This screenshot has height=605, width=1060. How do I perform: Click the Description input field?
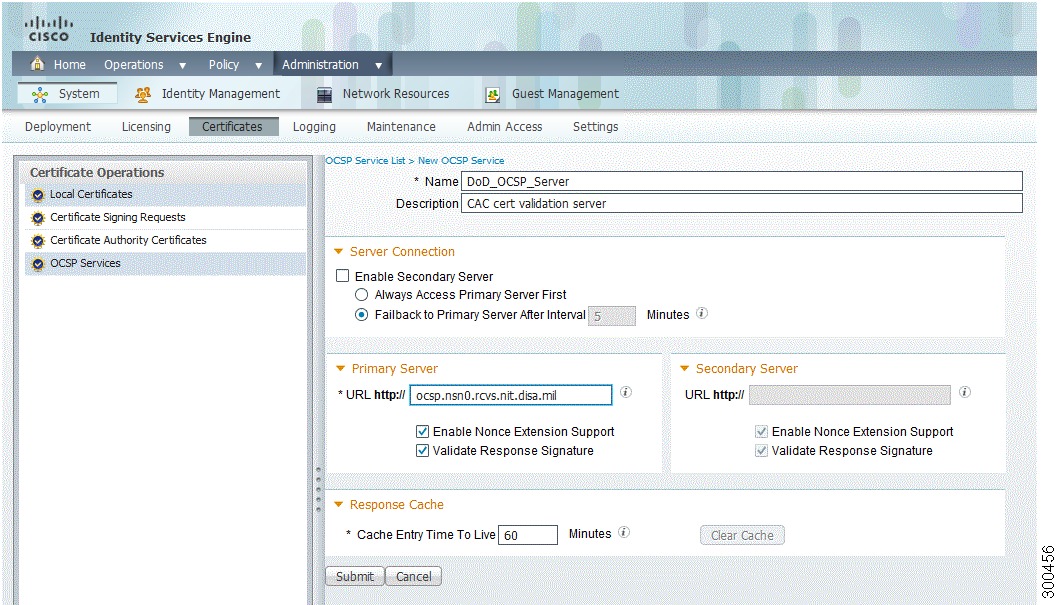coord(742,203)
